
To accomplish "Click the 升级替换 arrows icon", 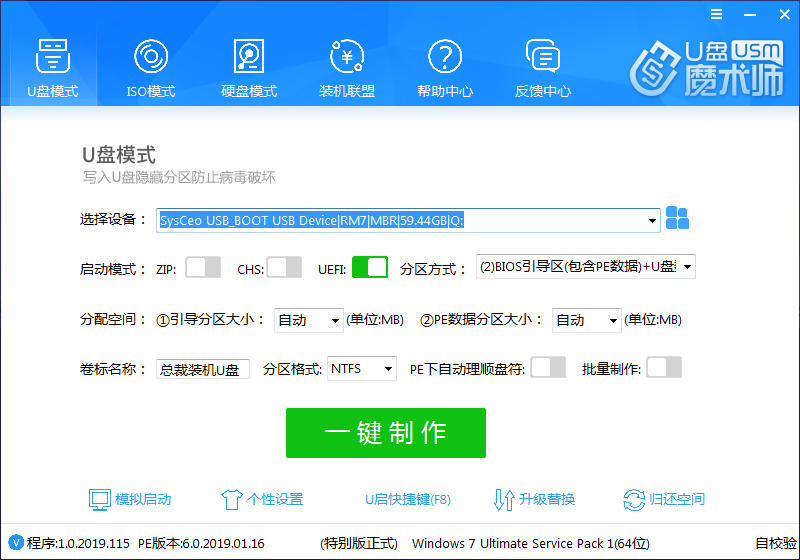I will [x=504, y=499].
